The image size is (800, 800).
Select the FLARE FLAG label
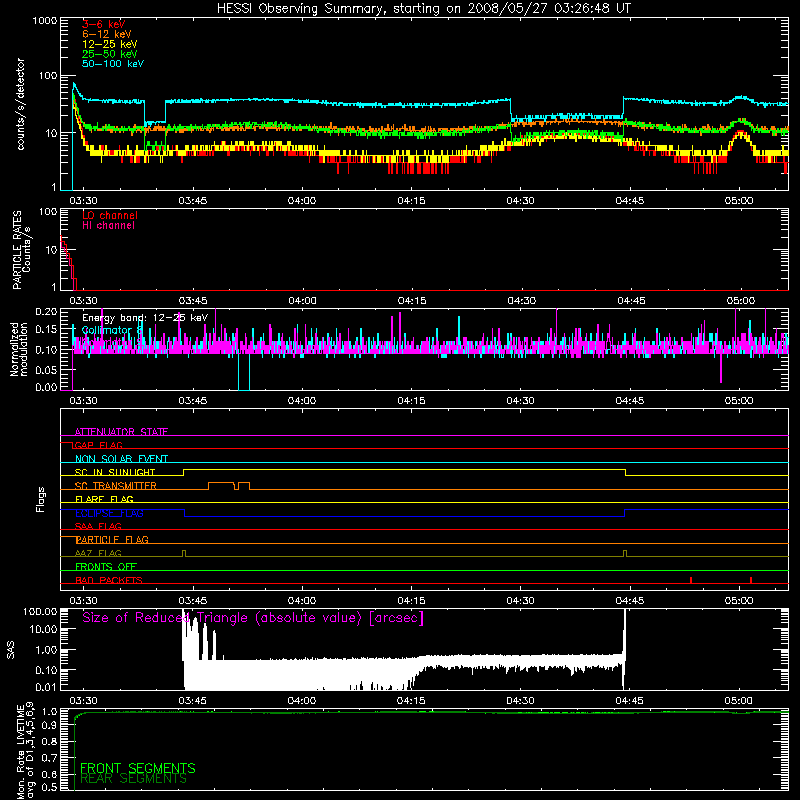tap(104, 499)
